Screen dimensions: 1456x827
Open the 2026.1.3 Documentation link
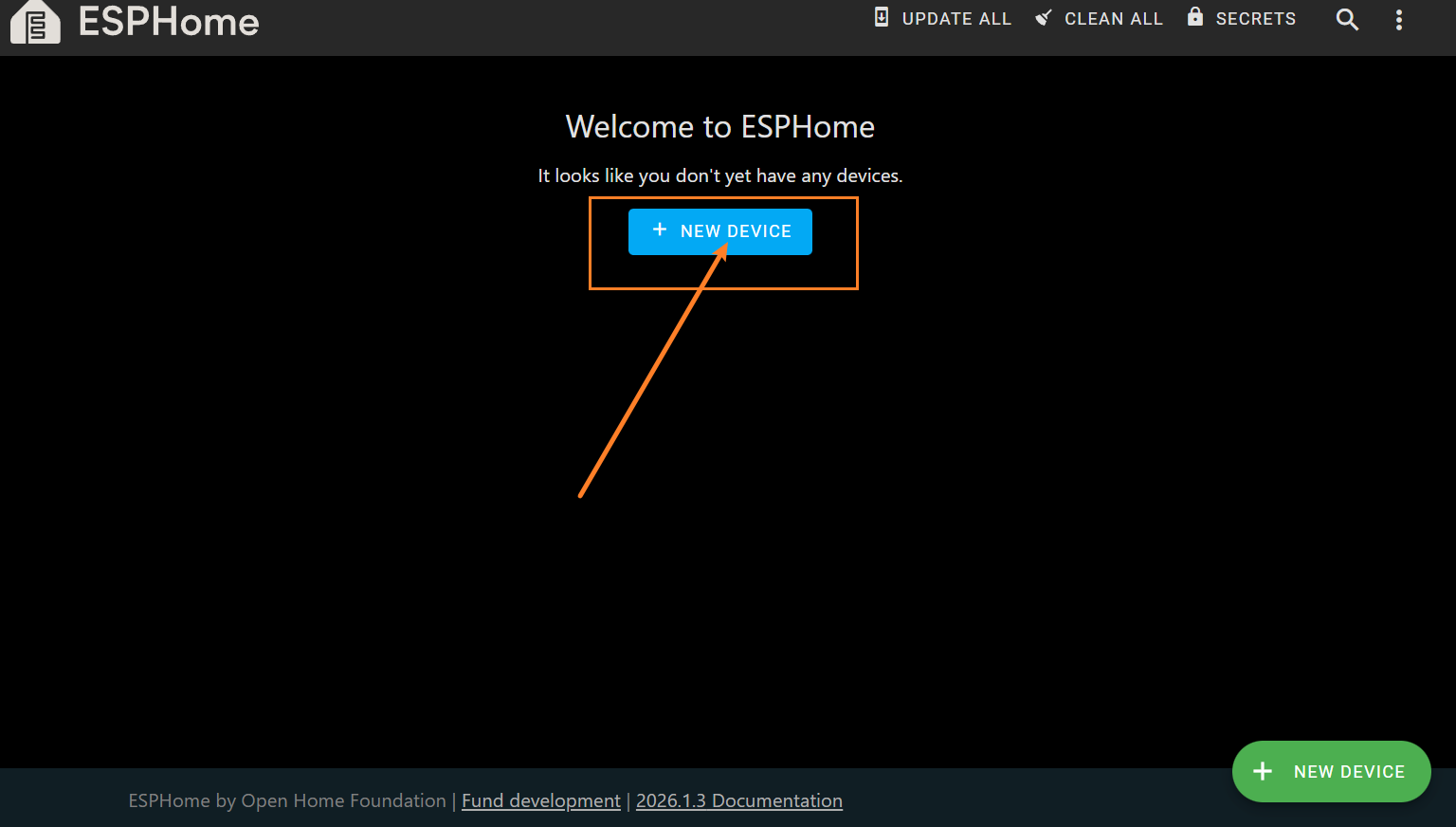point(739,800)
